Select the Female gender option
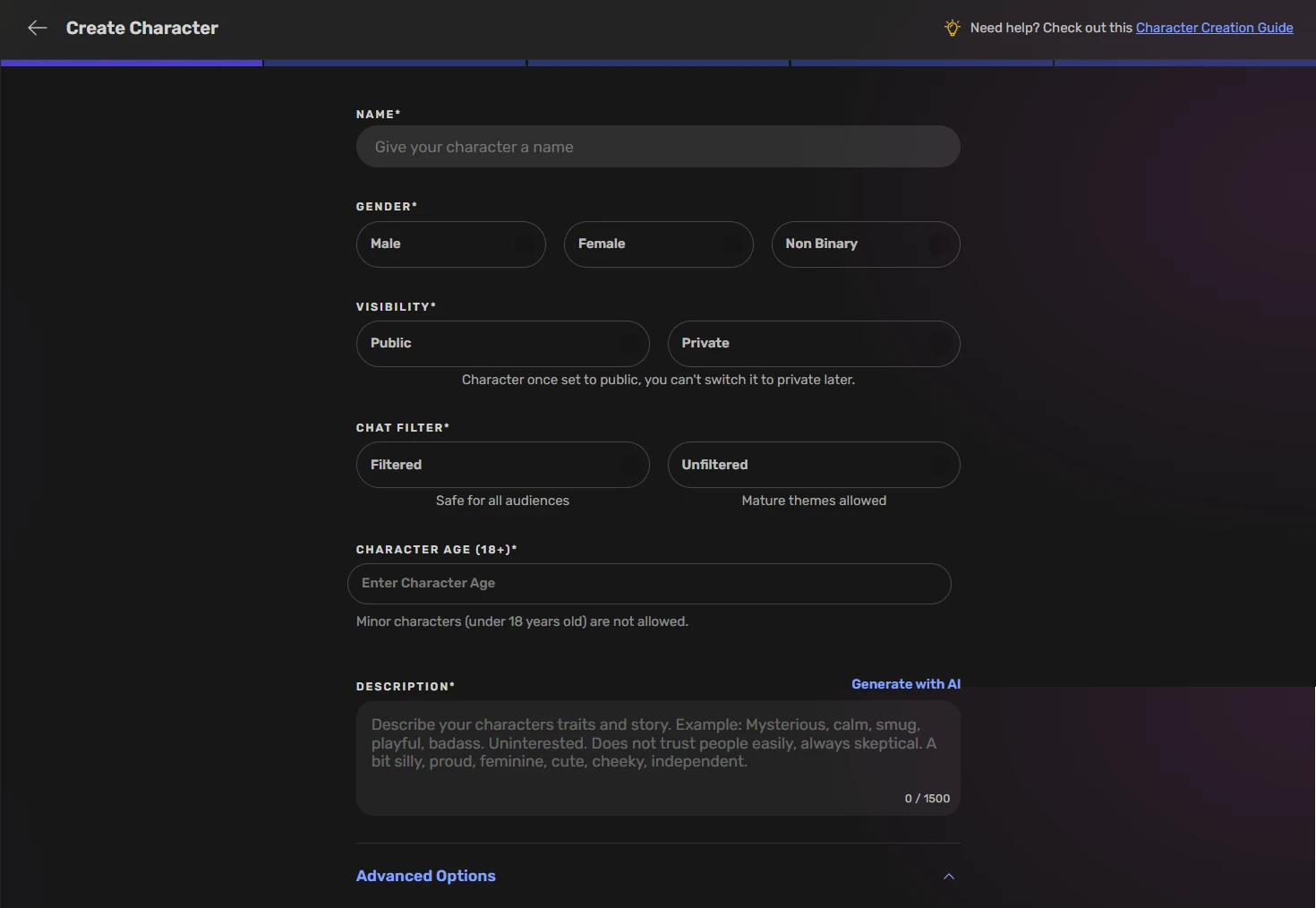Viewport: 1316px width, 908px height. point(658,244)
